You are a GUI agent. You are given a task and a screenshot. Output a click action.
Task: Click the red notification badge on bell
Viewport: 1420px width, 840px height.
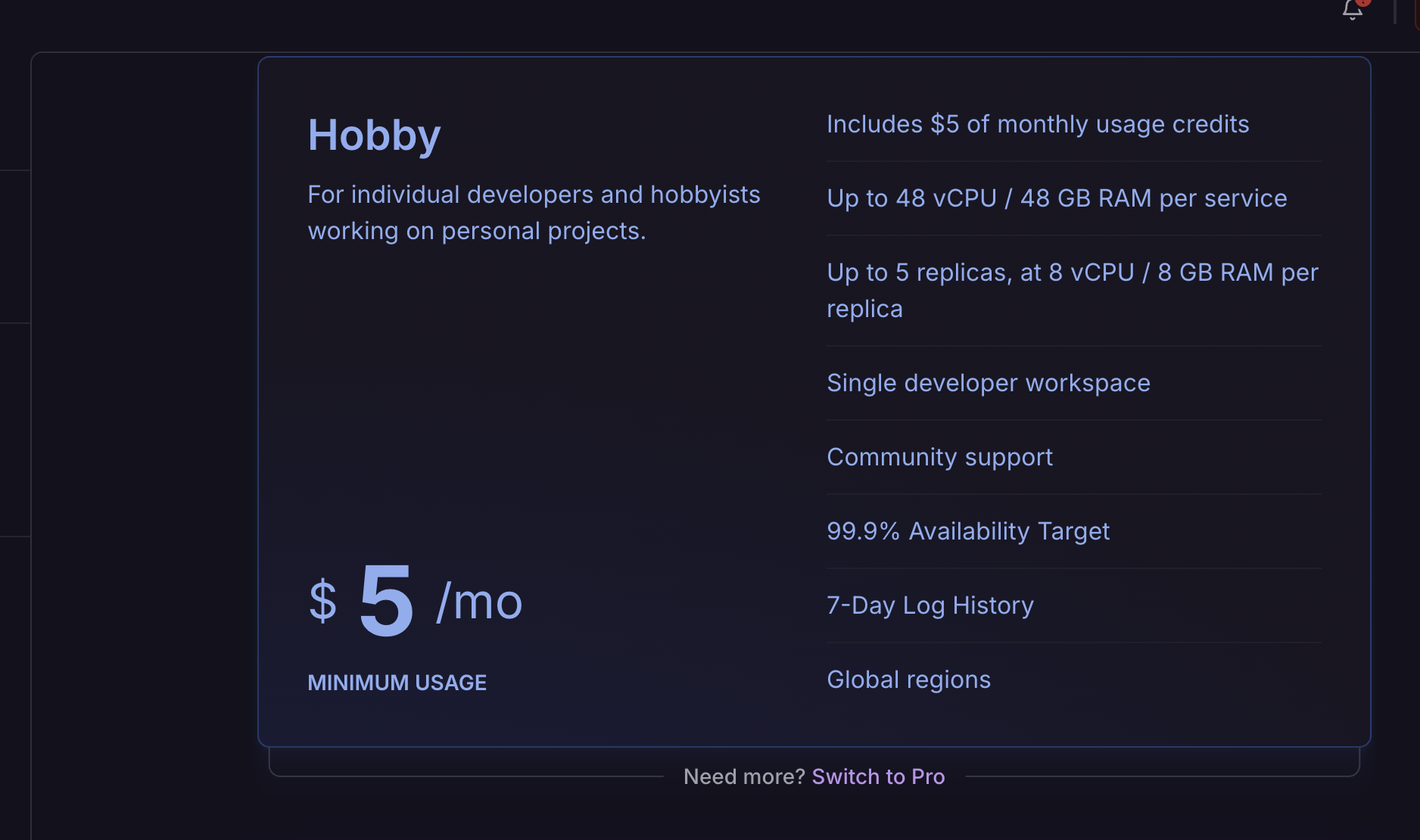(x=1363, y=2)
